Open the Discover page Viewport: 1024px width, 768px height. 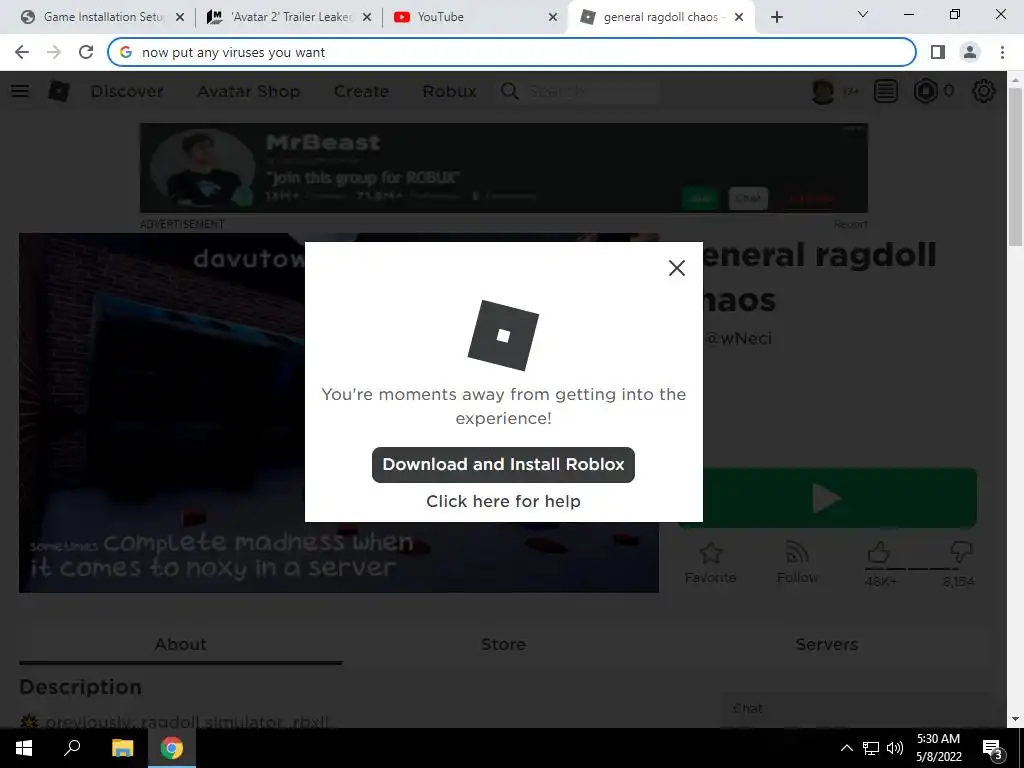point(127,91)
